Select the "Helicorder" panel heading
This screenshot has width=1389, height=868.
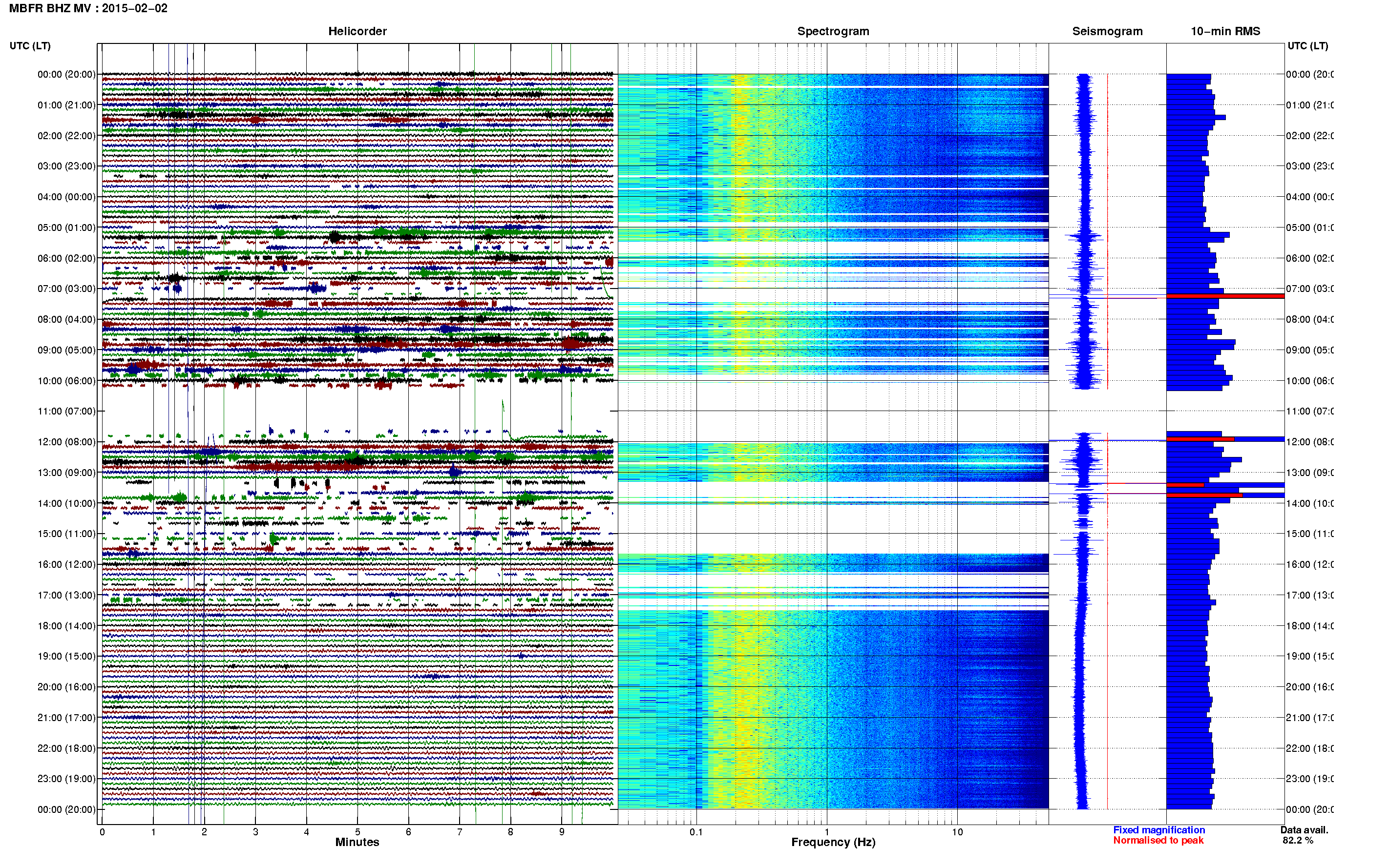tap(357, 32)
